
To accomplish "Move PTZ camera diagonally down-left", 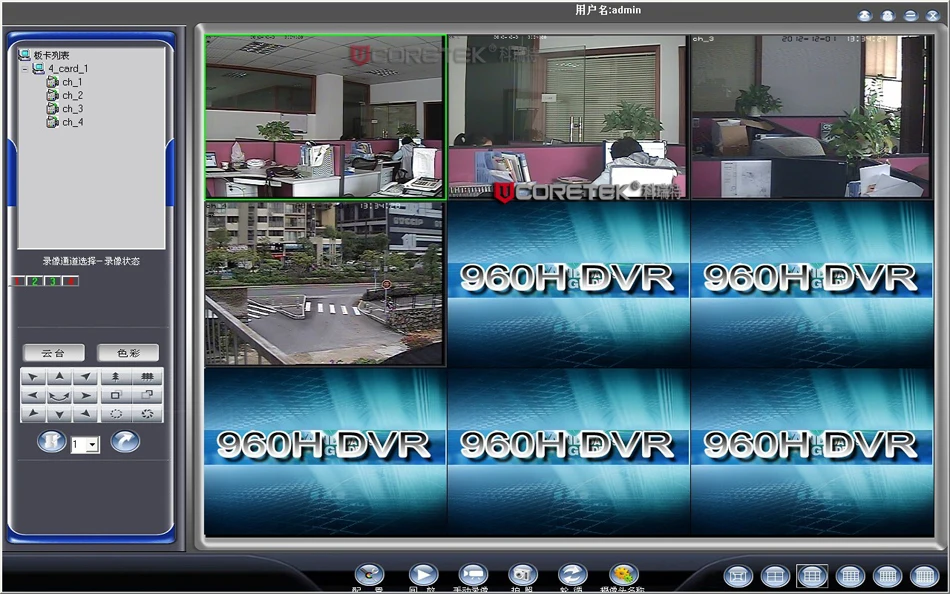I will [x=33, y=415].
